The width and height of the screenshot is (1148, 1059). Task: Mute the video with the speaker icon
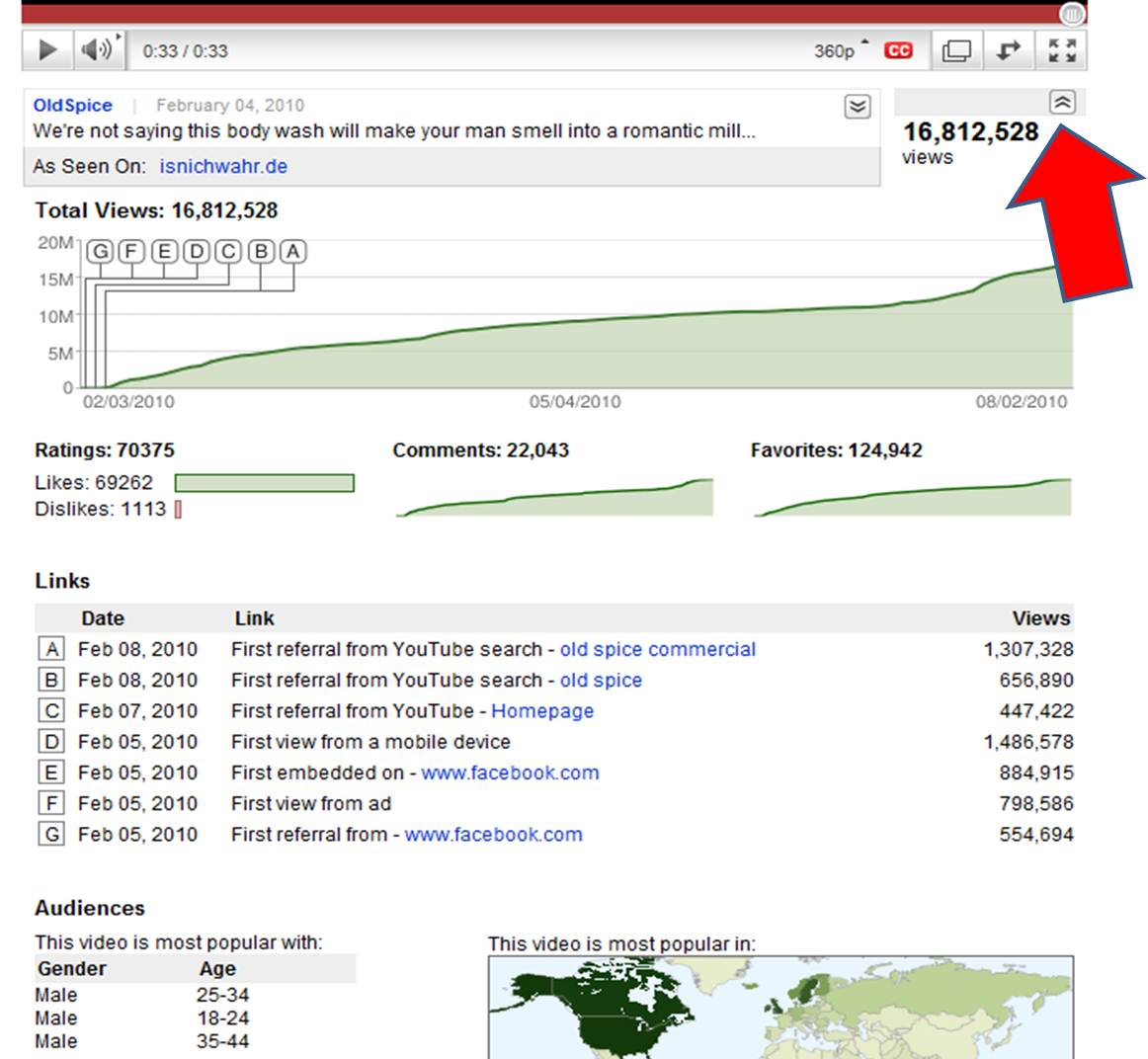pyautogui.click(x=97, y=50)
